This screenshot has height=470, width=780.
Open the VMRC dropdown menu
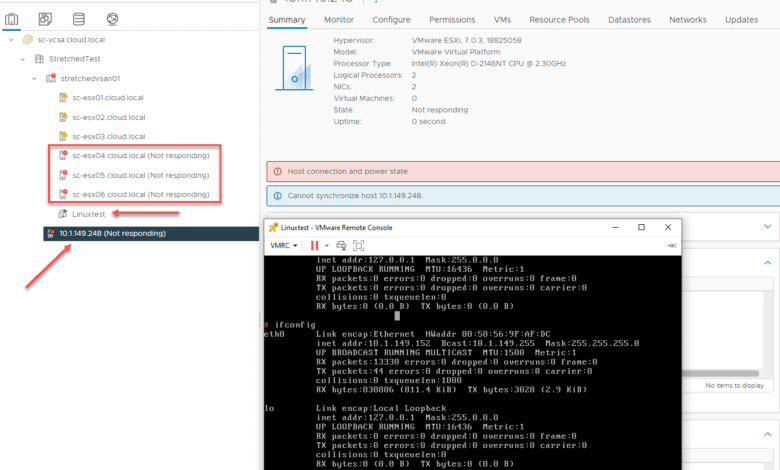tap(284, 246)
